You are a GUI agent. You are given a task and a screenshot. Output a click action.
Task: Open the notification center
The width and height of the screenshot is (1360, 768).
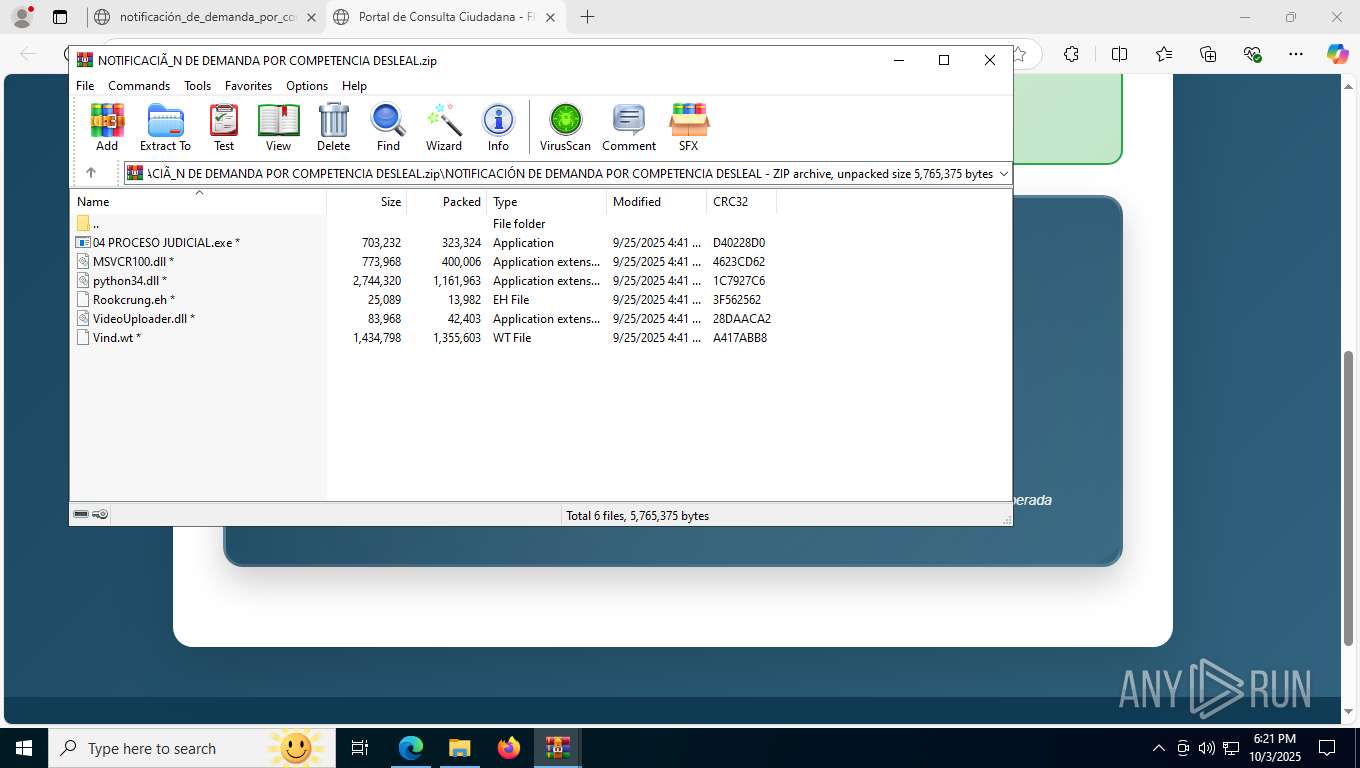[1327, 748]
